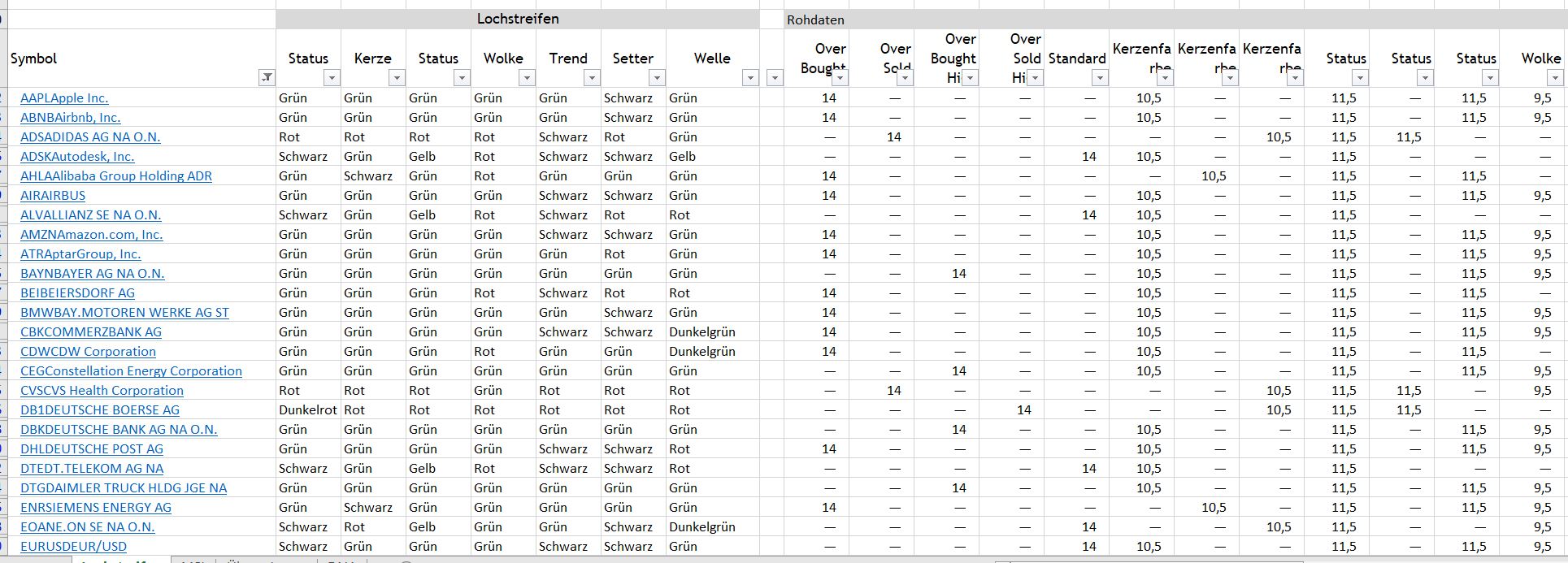Click the Standard column filter arrow

tap(1100, 78)
